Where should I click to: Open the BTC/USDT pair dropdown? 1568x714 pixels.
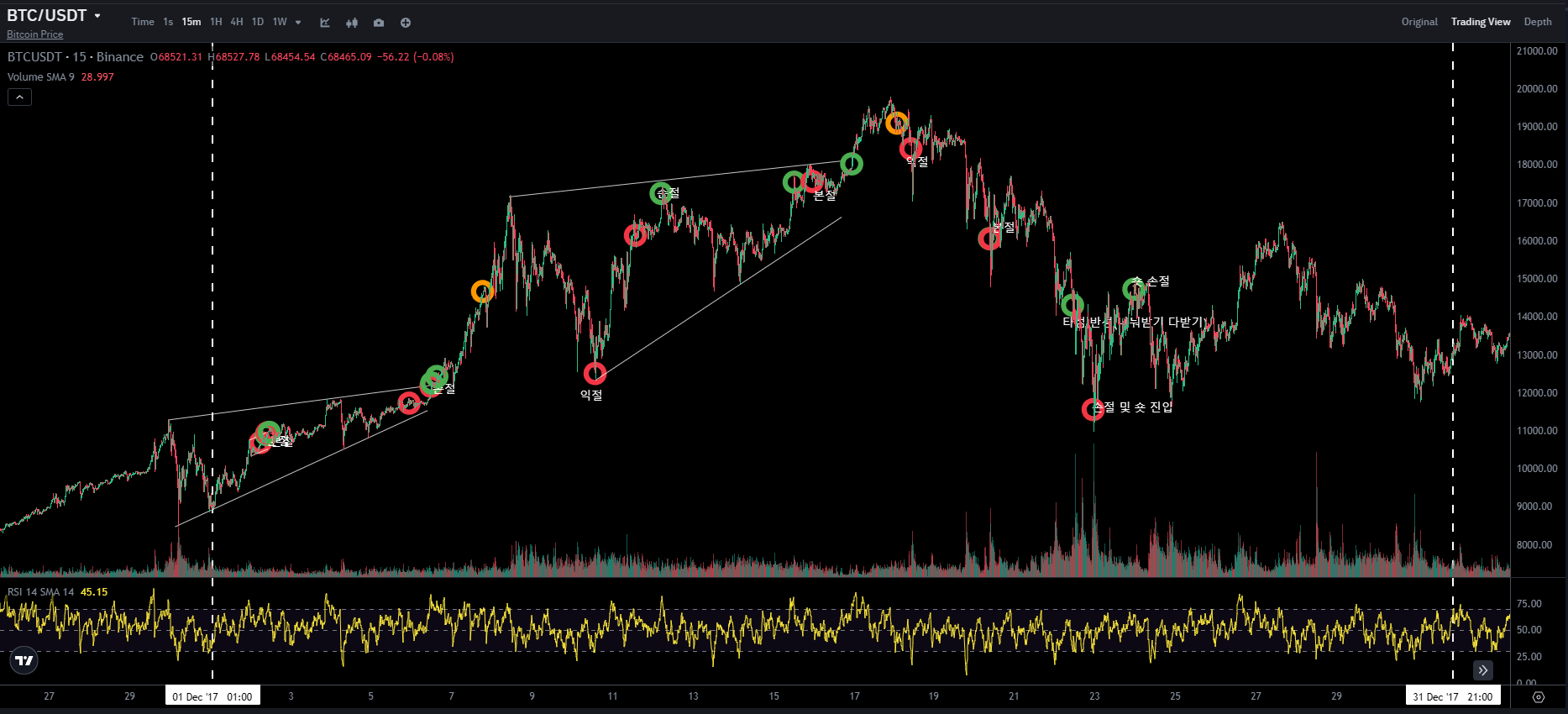[97, 16]
